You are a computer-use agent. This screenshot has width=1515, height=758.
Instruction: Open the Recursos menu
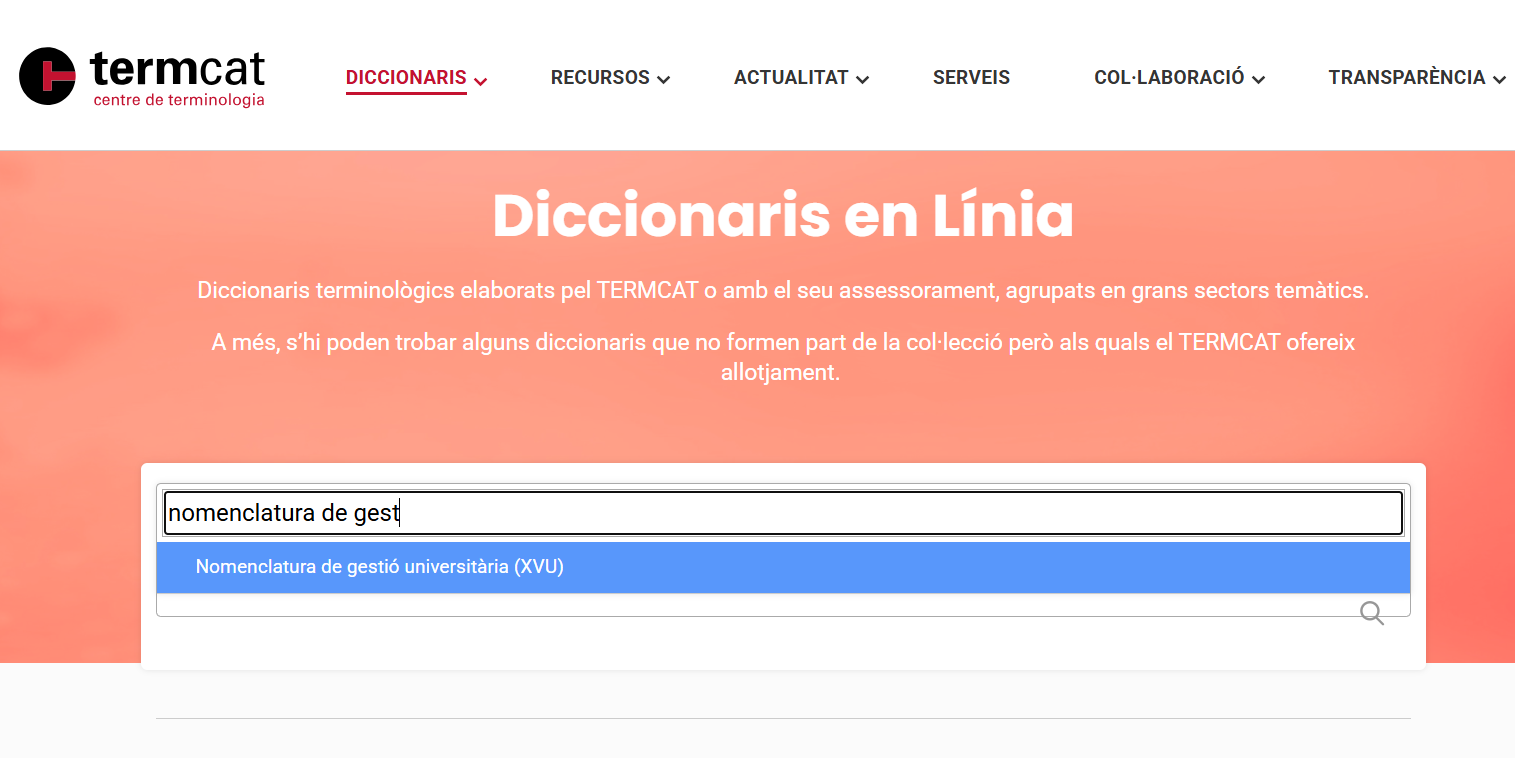pyautogui.click(x=600, y=78)
